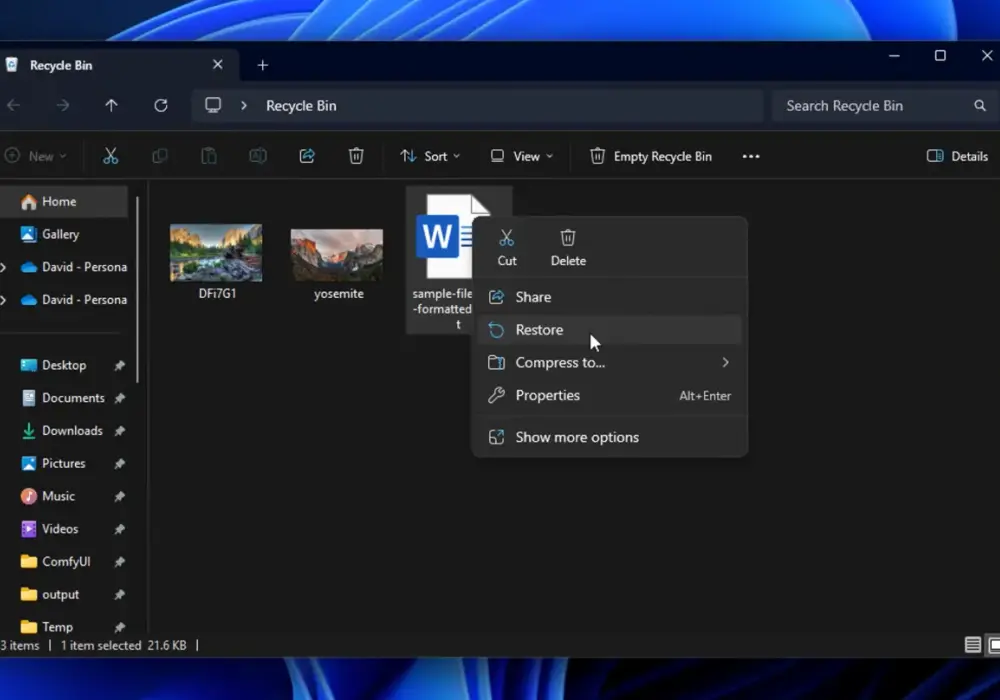Open the See more ellipsis menu
The image size is (1000, 700).
(x=751, y=156)
